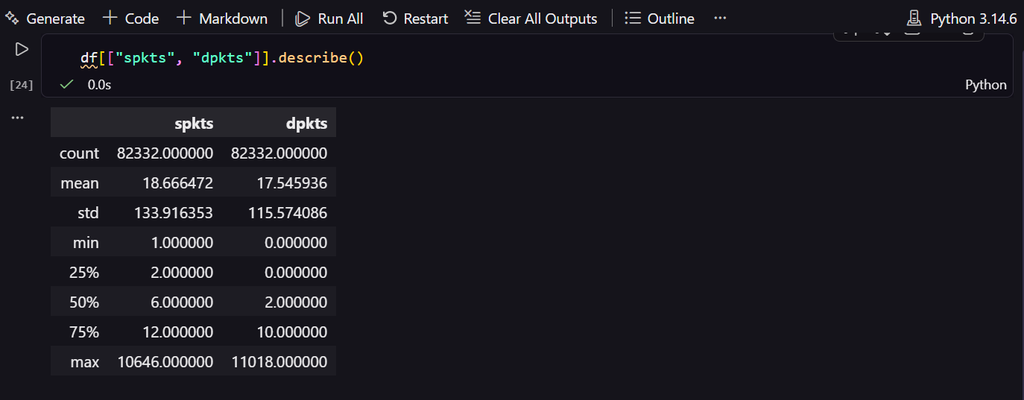Add a new Code cell
The width and height of the screenshot is (1024, 400).
(x=131, y=18)
